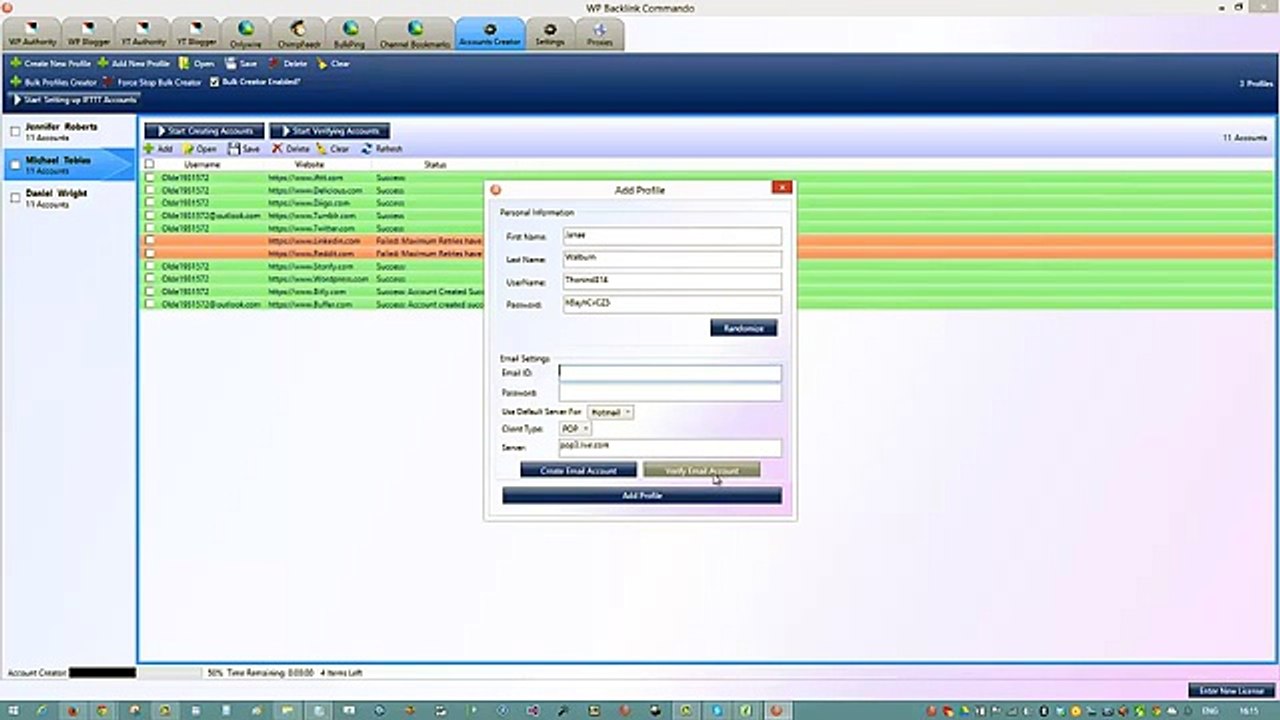Screen dimensions: 1280x720
Task: Open the Use Default Server For dropdown
Action: click(x=610, y=412)
